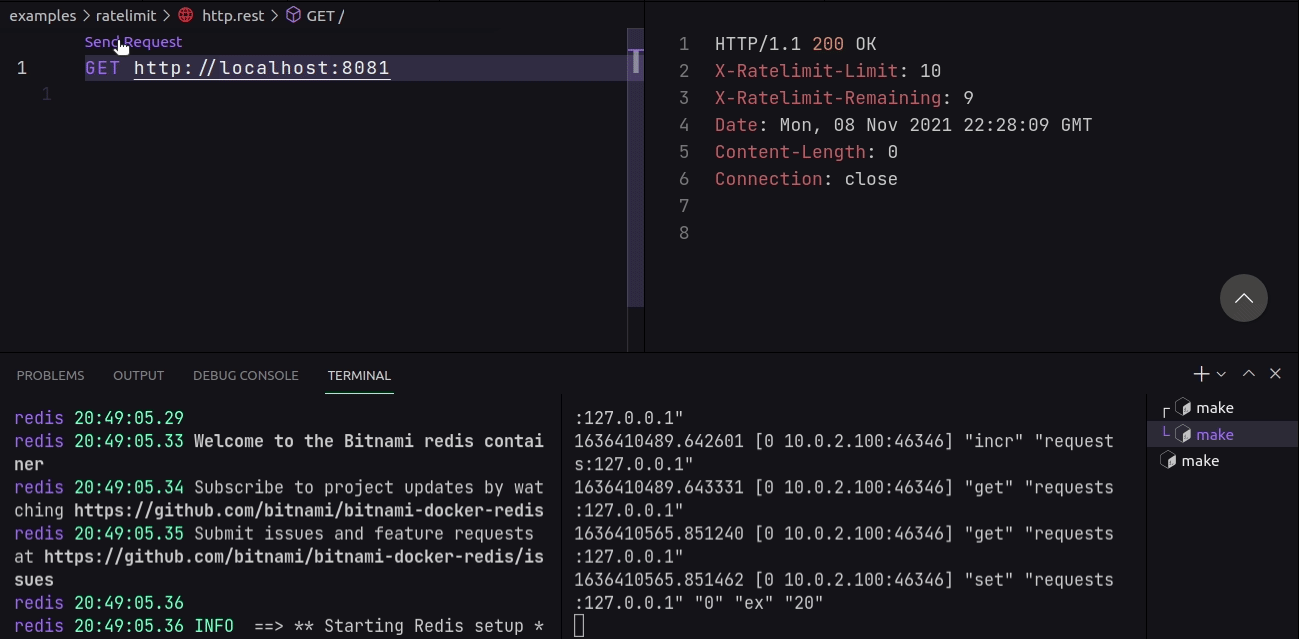Click the terminal cursor block in the right terminal
Image resolution: width=1299 pixels, height=639 pixels.
pyautogui.click(x=580, y=626)
